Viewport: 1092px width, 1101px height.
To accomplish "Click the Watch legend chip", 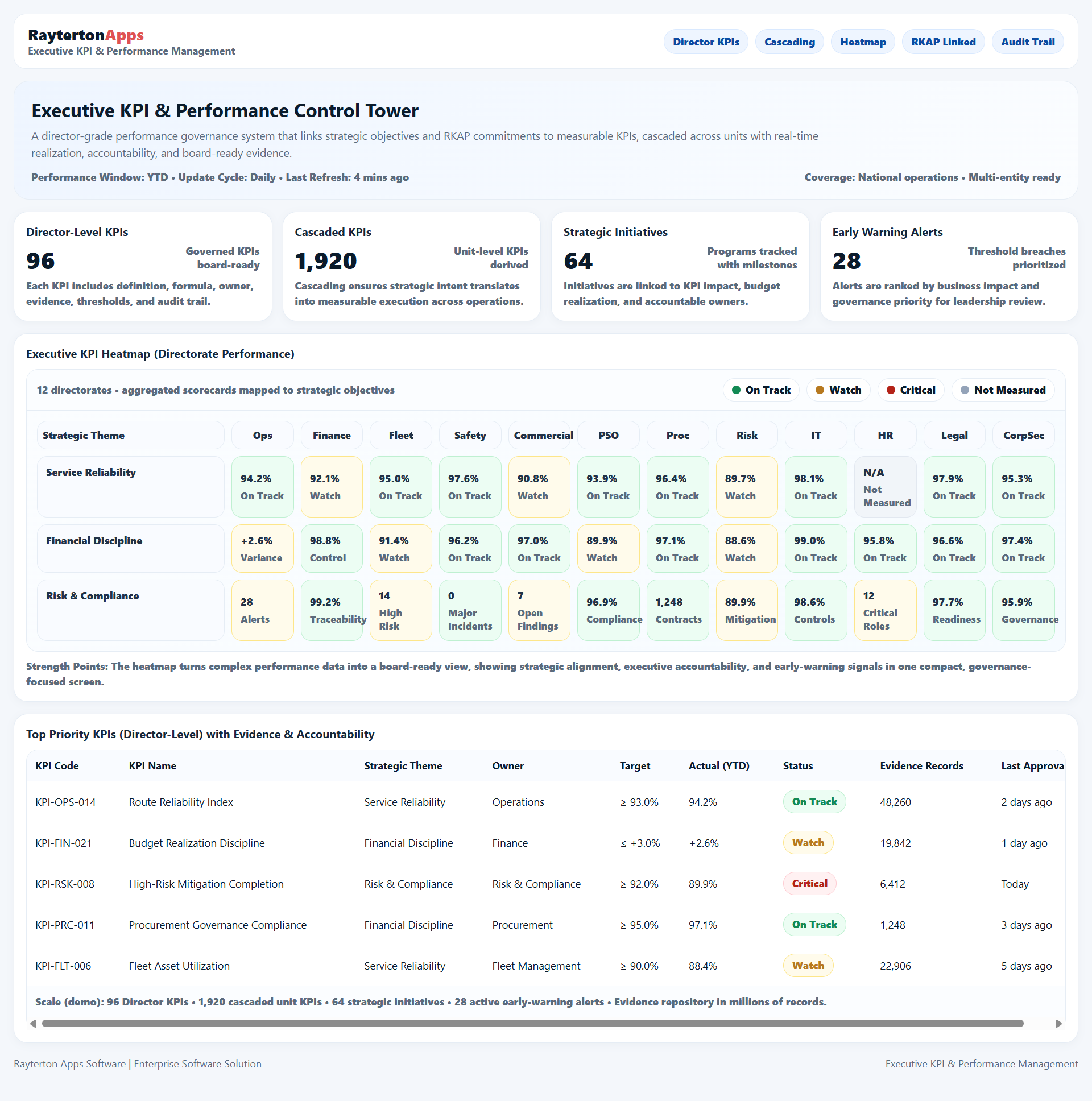I will [x=838, y=390].
